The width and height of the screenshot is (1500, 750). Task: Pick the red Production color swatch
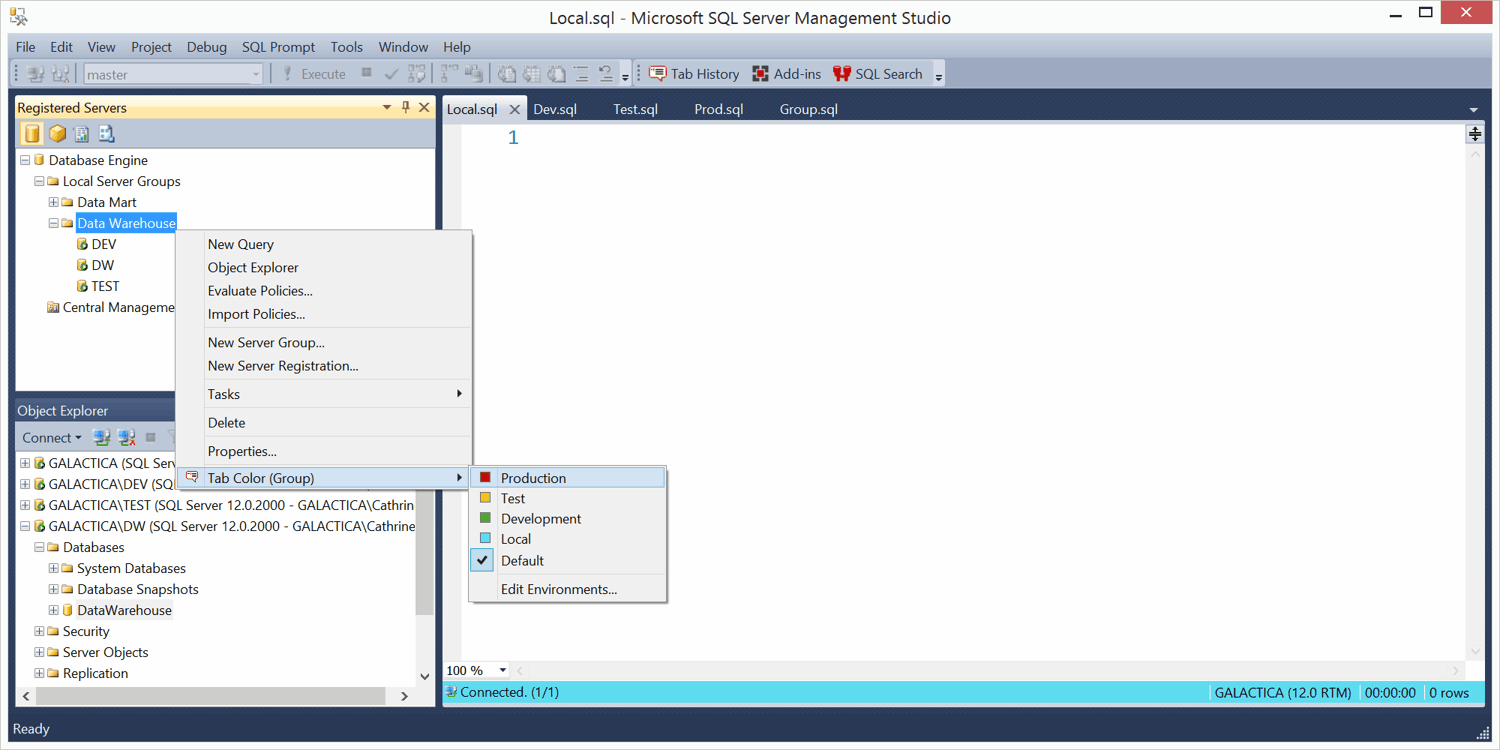click(485, 478)
